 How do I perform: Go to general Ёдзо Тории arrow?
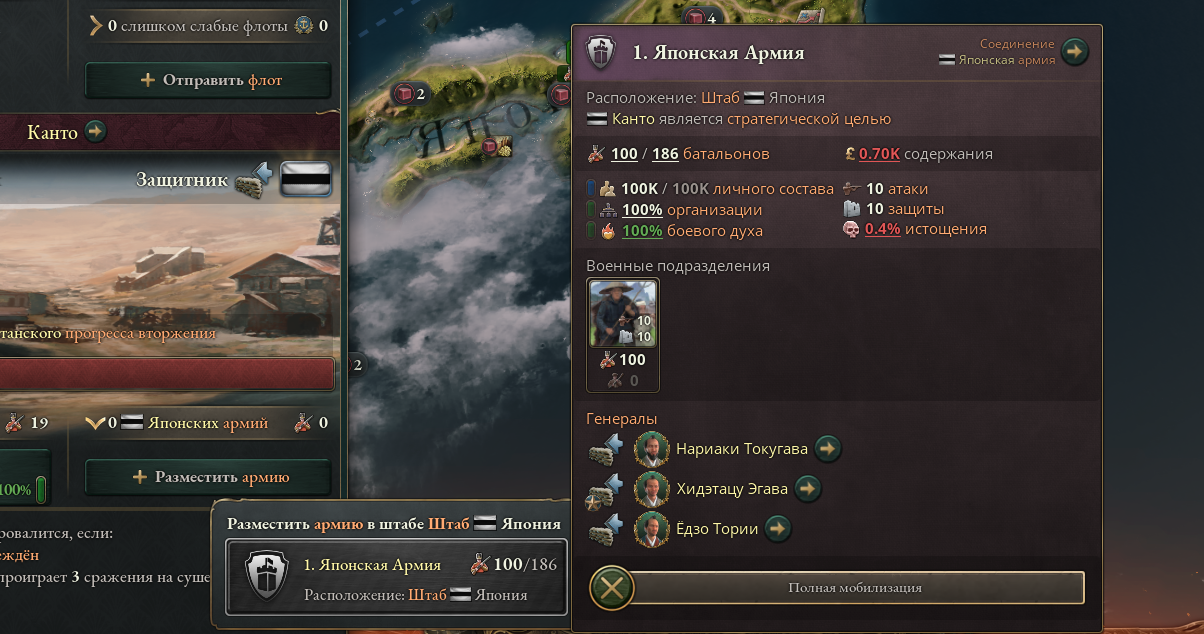click(x=778, y=528)
